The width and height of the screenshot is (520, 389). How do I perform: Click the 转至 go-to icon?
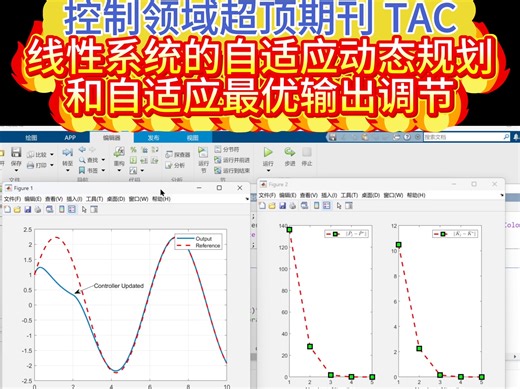(68, 153)
